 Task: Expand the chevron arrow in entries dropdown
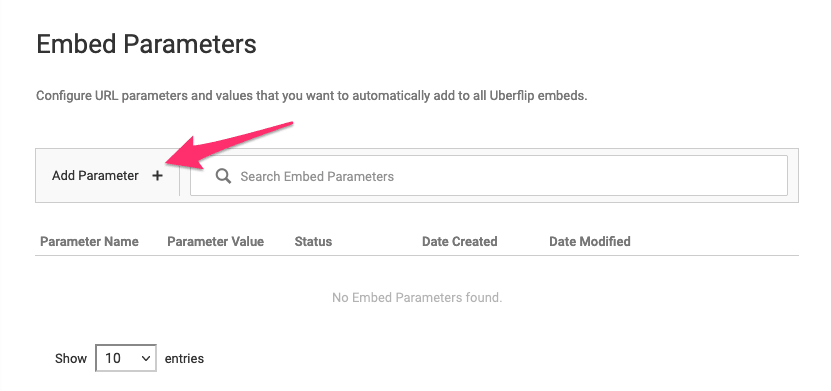[x=146, y=359]
